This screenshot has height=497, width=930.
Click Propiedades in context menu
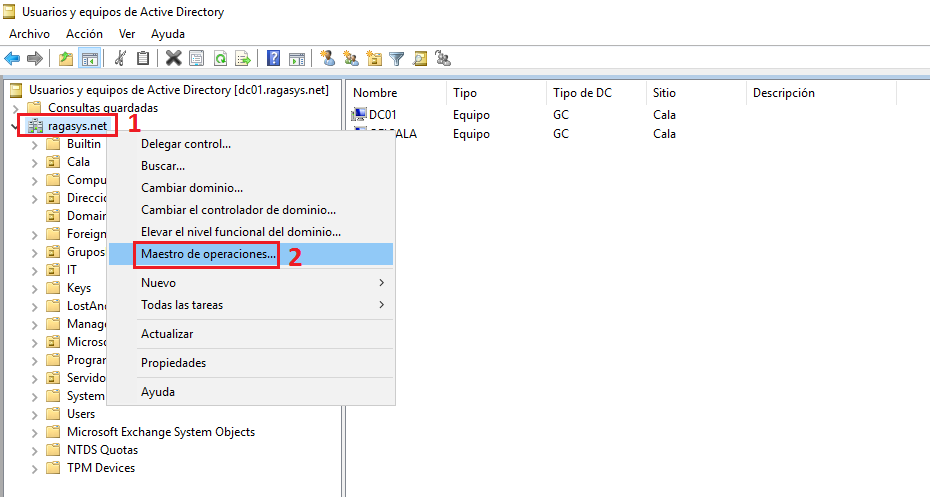pyautogui.click(x=251, y=363)
